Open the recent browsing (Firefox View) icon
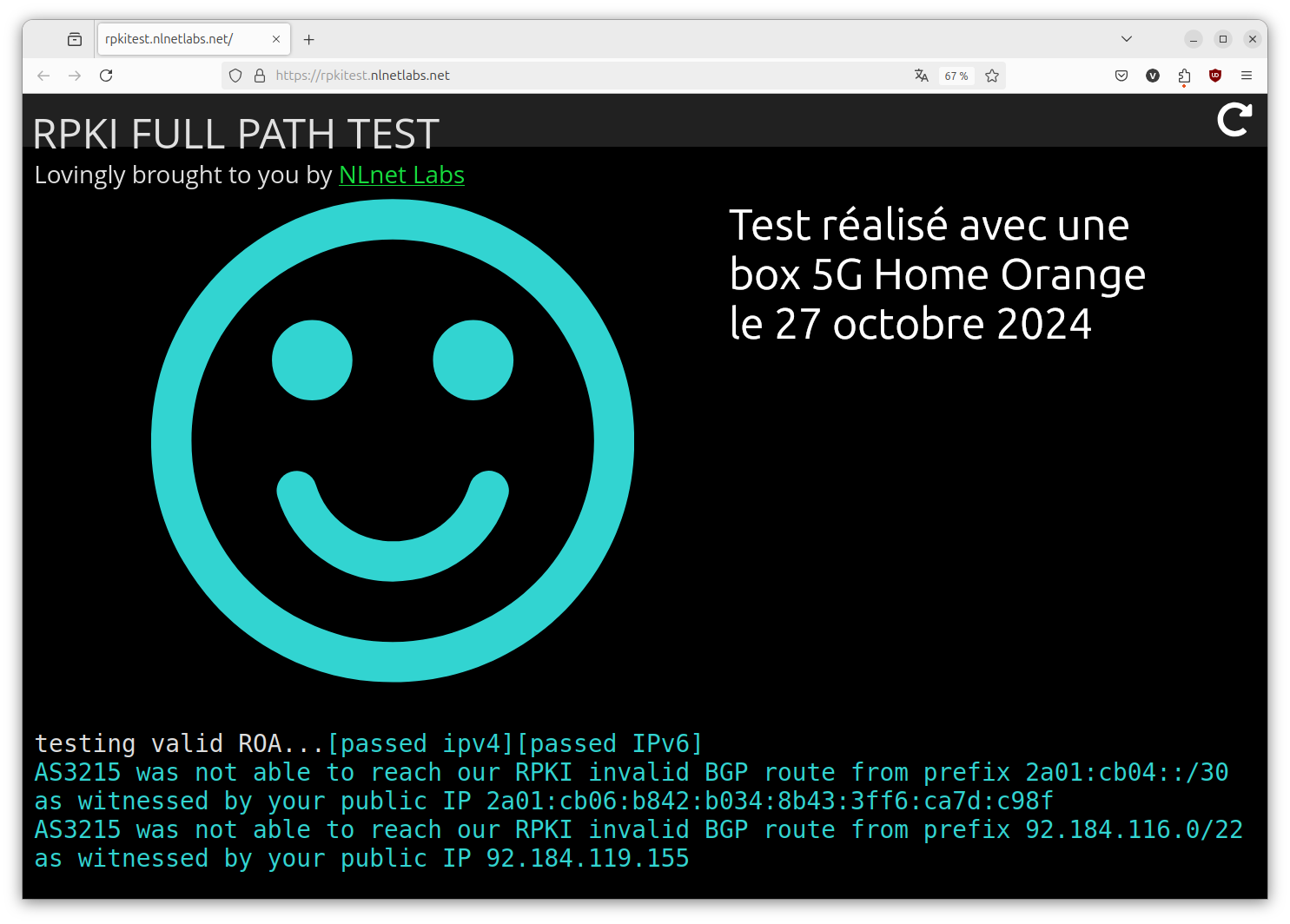 [75, 39]
